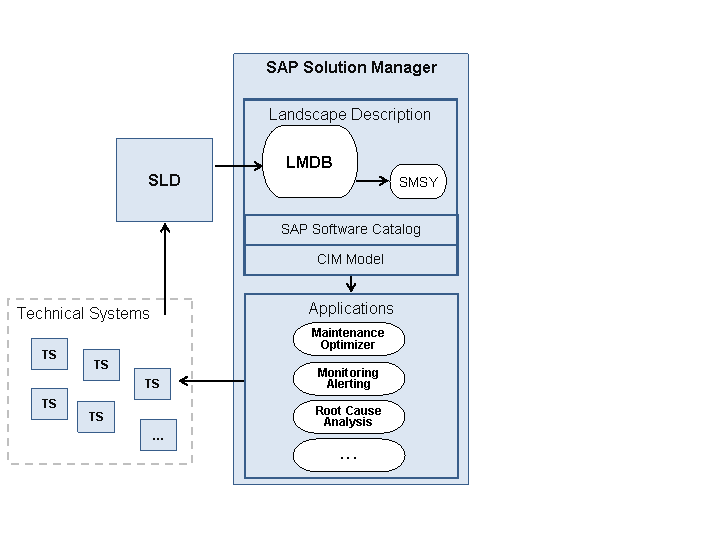Click the CIM Model bar

[350, 259]
